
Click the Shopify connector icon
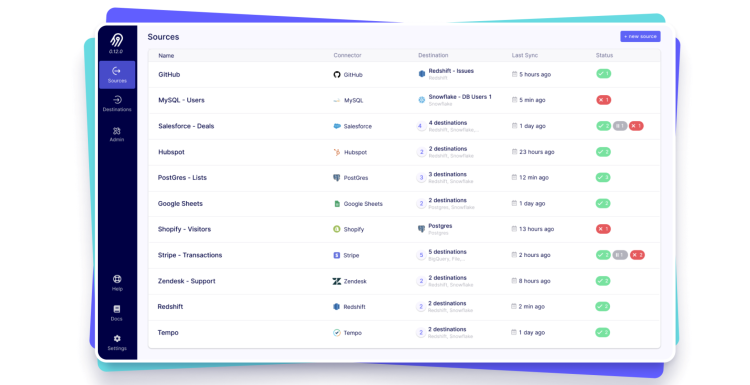click(337, 229)
